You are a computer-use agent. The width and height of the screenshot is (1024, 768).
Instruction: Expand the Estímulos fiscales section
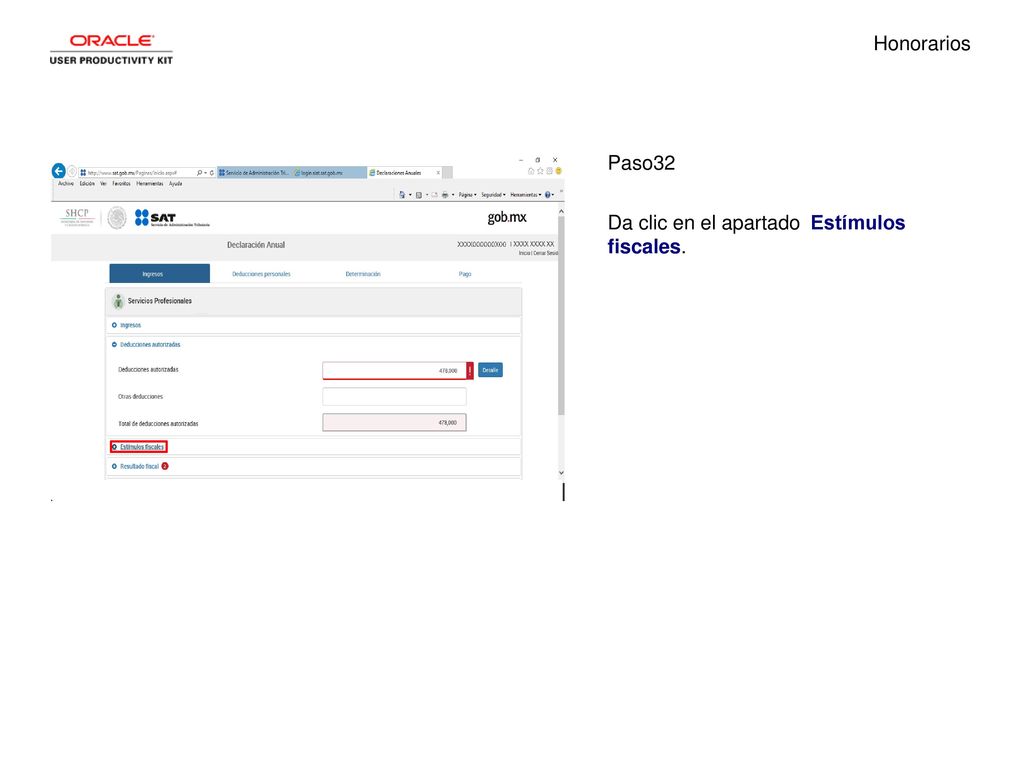[138, 447]
